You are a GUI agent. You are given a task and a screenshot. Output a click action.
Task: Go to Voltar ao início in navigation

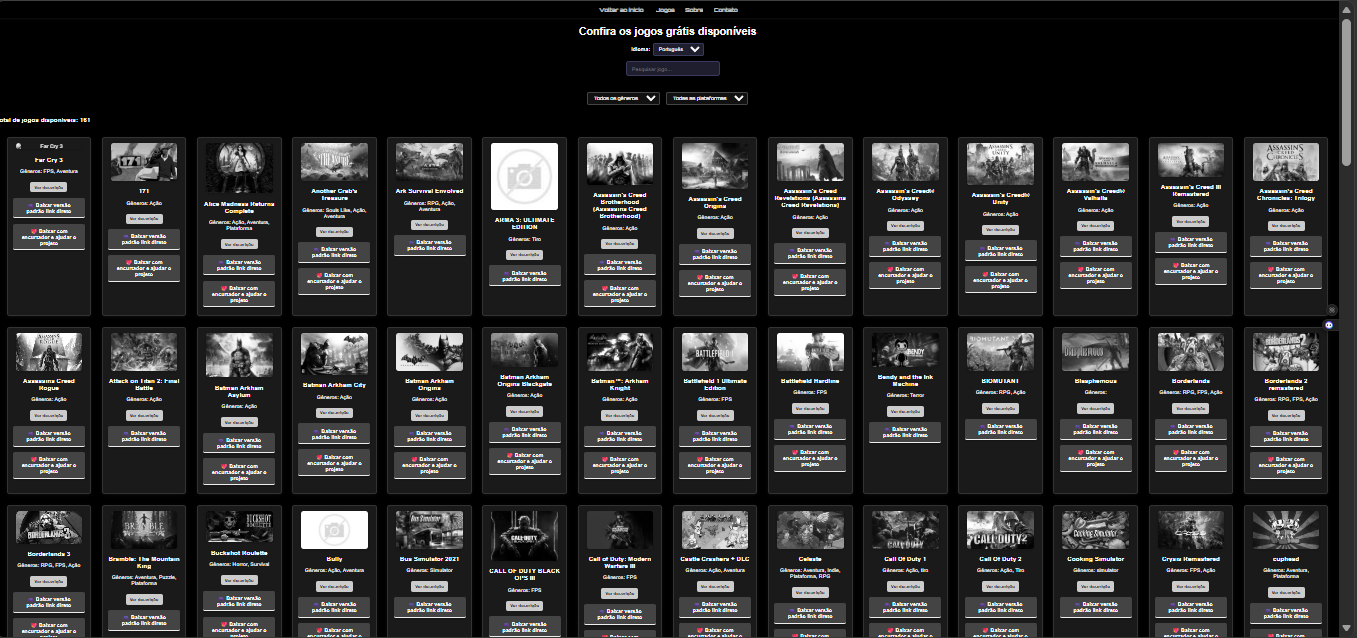point(621,9)
